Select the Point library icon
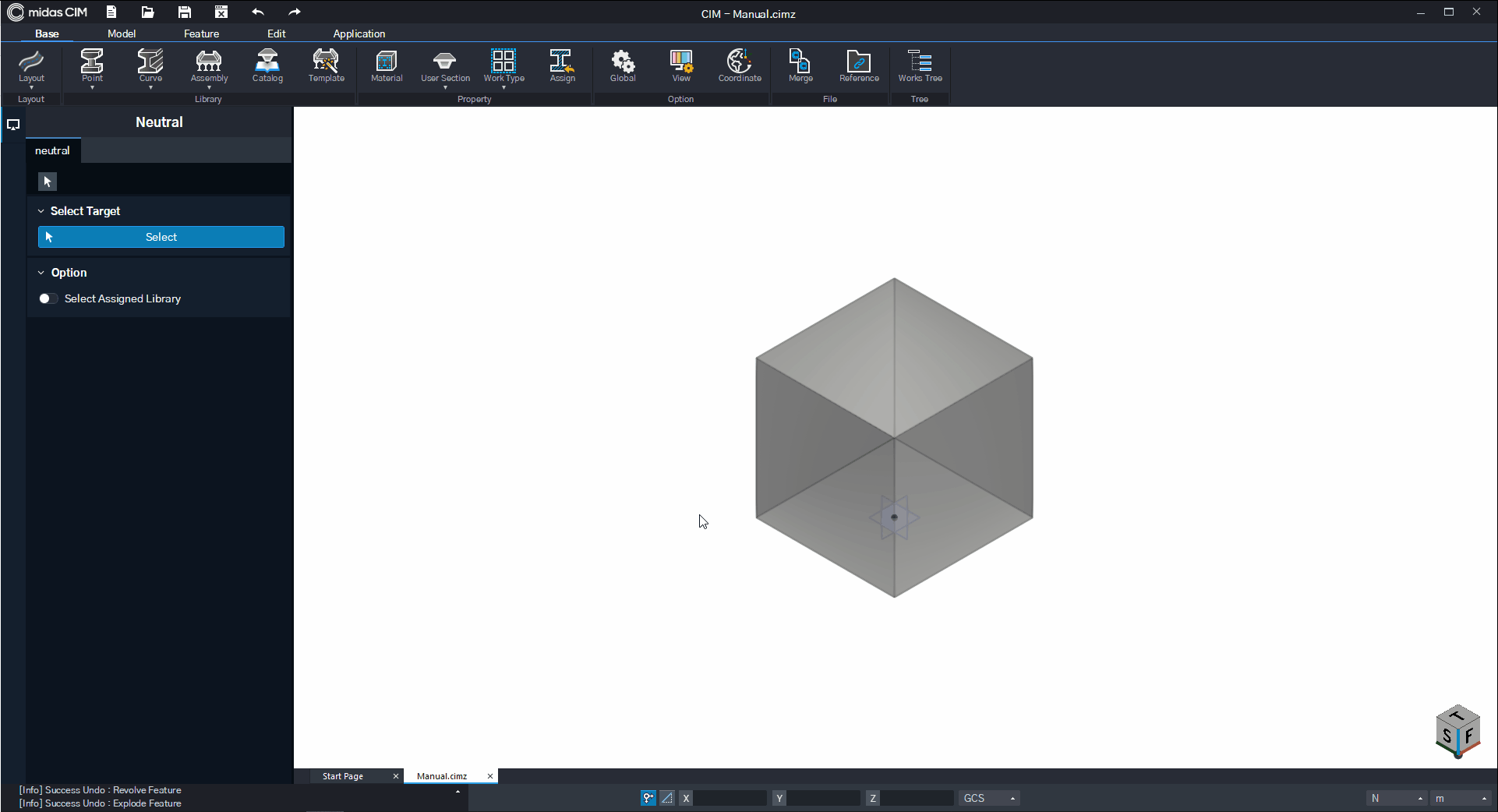 [x=92, y=65]
